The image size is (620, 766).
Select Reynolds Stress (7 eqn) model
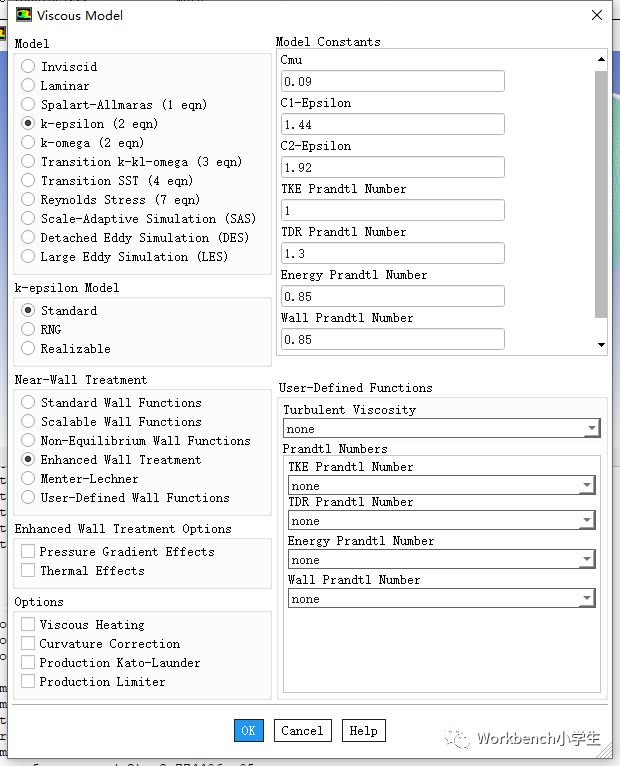(28, 199)
